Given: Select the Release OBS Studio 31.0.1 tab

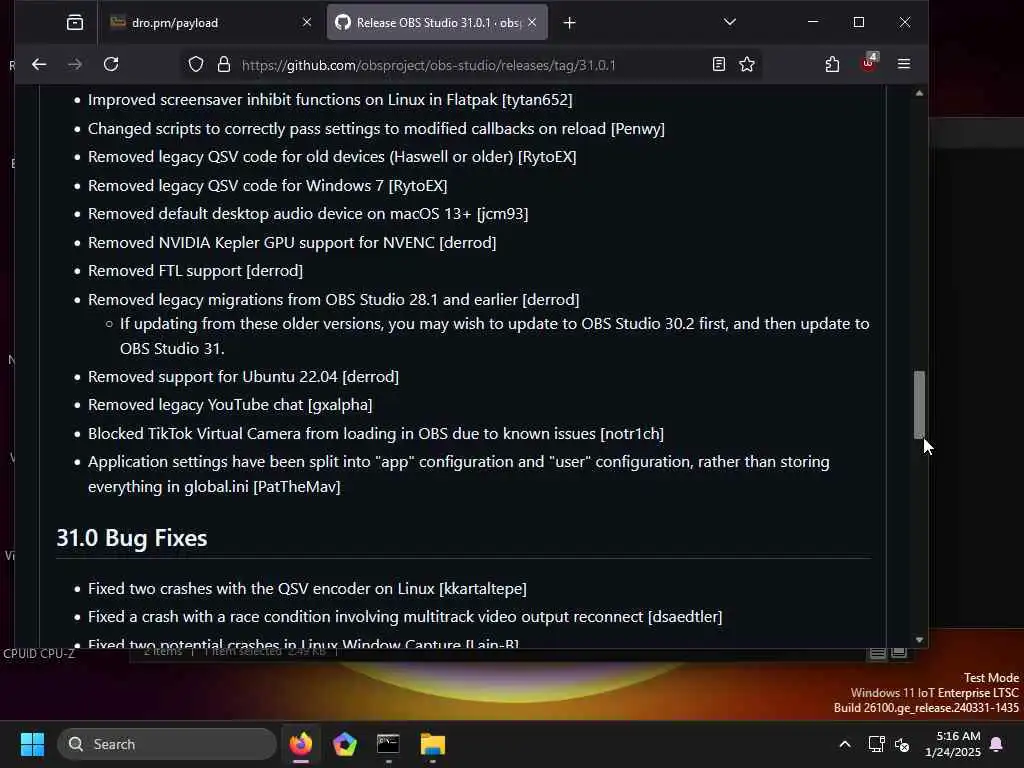Looking at the screenshot, I should click(x=437, y=23).
